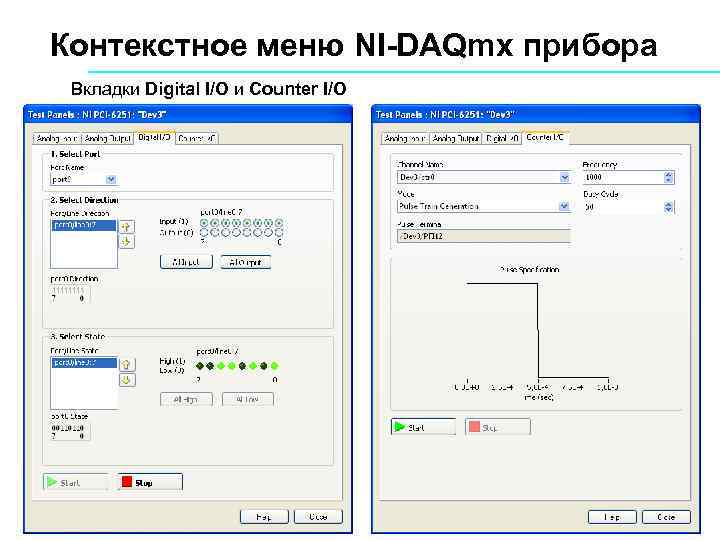Click Start button in Digital I/O window
The image size is (720, 540).
tap(76, 482)
